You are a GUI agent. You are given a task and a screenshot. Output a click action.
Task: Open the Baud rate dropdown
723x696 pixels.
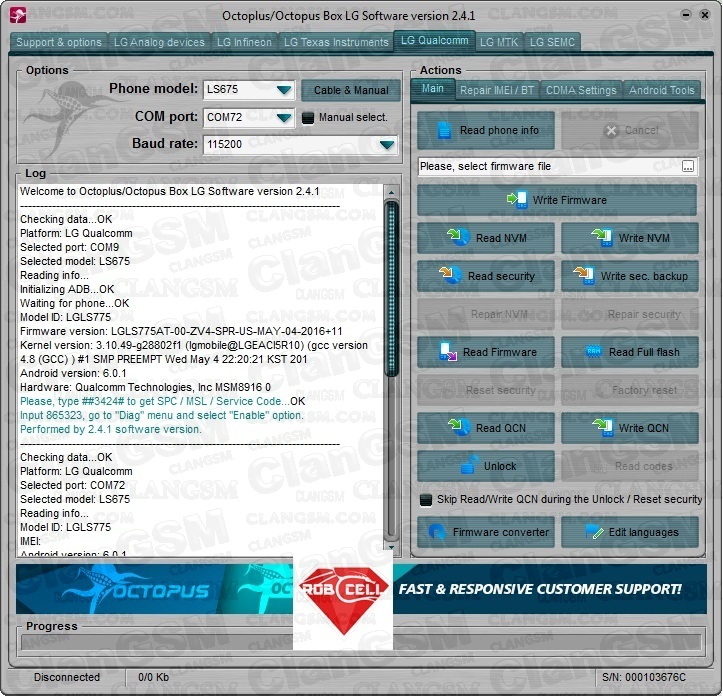(x=386, y=145)
